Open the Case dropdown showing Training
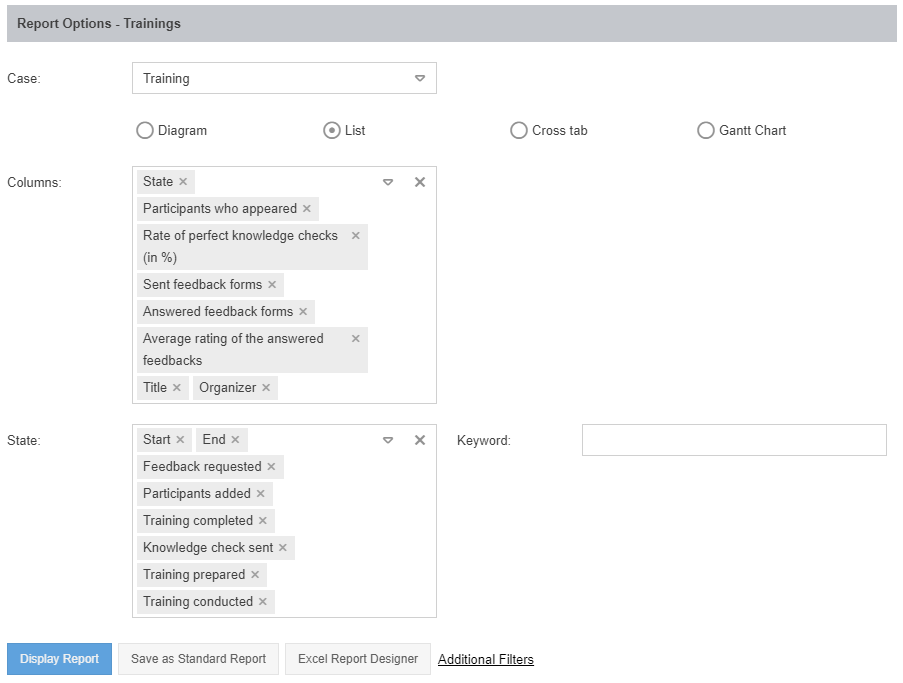 (x=284, y=78)
